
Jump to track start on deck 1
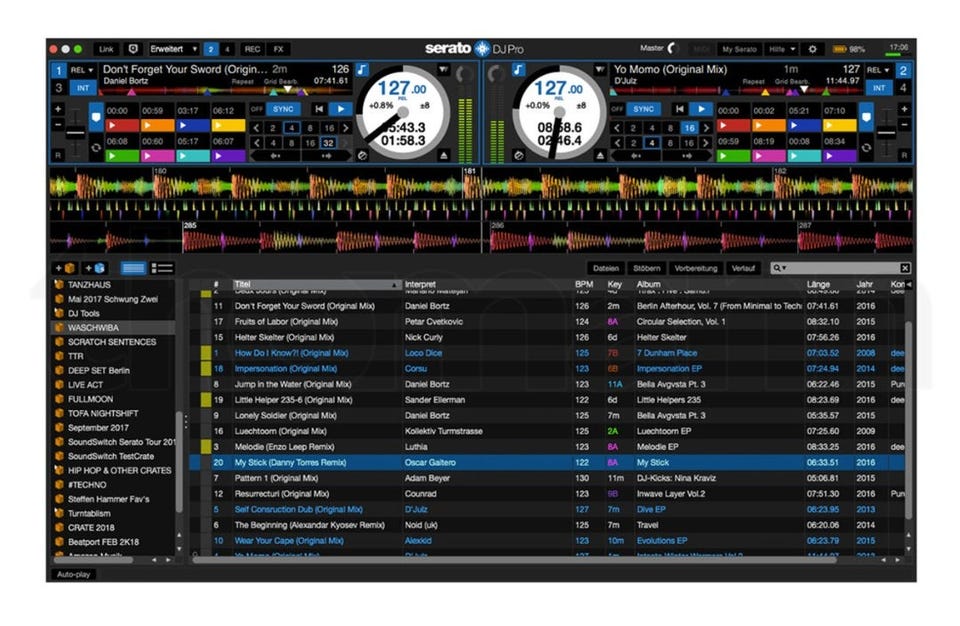[x=319, y=109]
